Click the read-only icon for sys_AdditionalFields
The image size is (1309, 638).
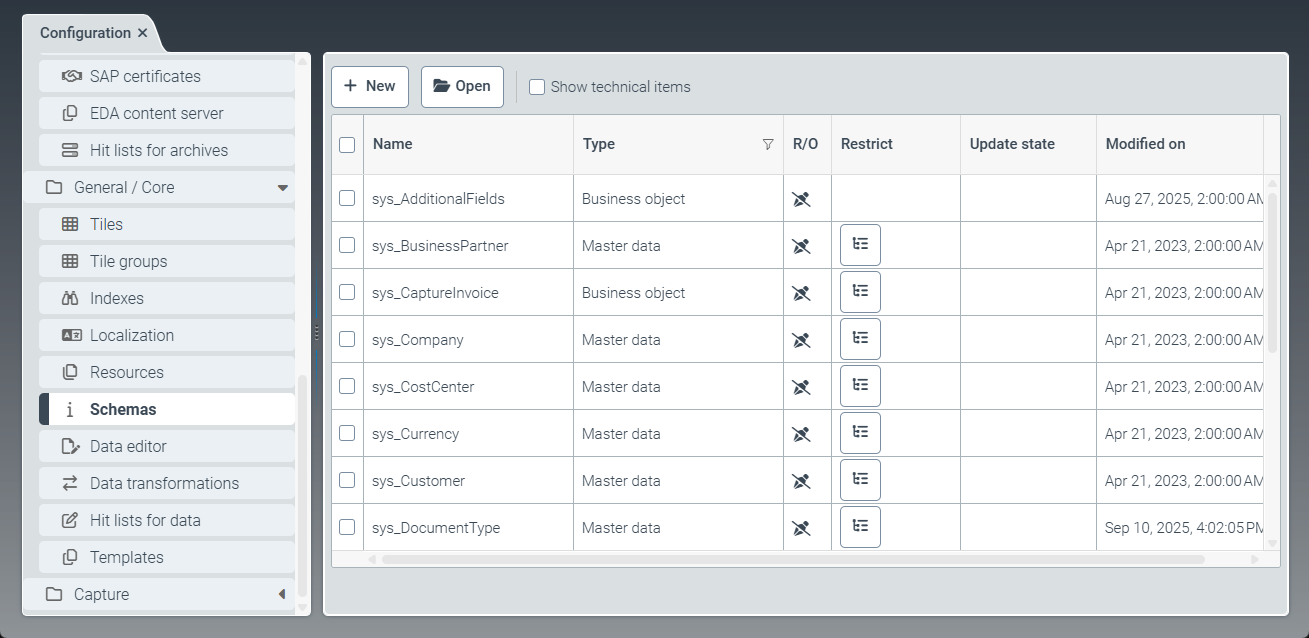pyautogui.click(x=800, y=199)
